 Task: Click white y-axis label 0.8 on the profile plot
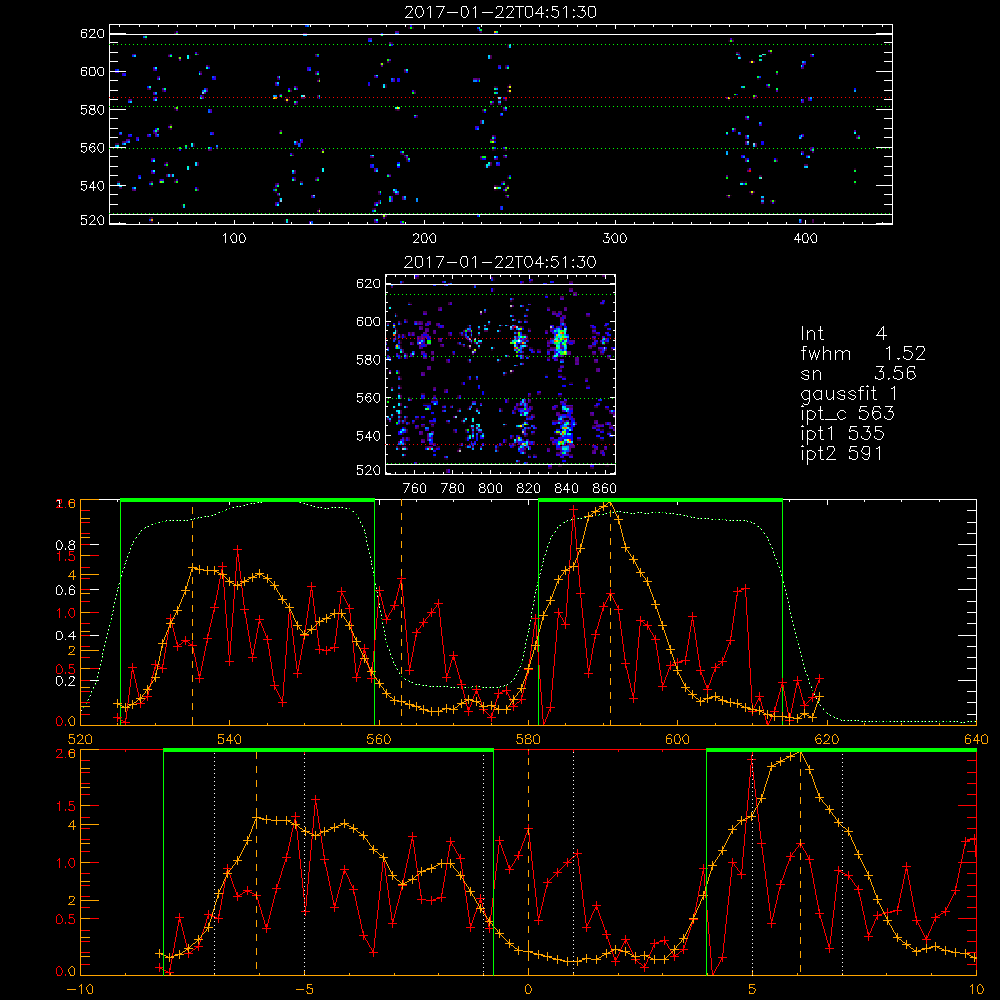pyautogui.click(x=68, y=545)
